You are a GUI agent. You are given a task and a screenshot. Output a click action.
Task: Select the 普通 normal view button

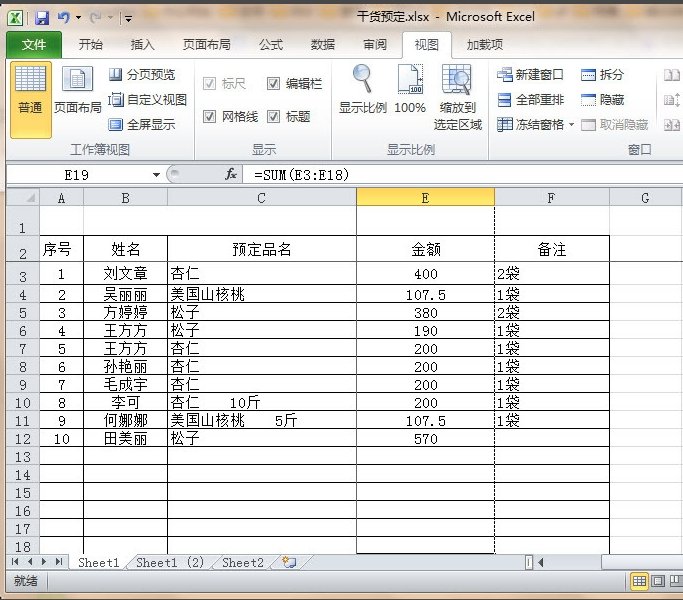(30, 100)
